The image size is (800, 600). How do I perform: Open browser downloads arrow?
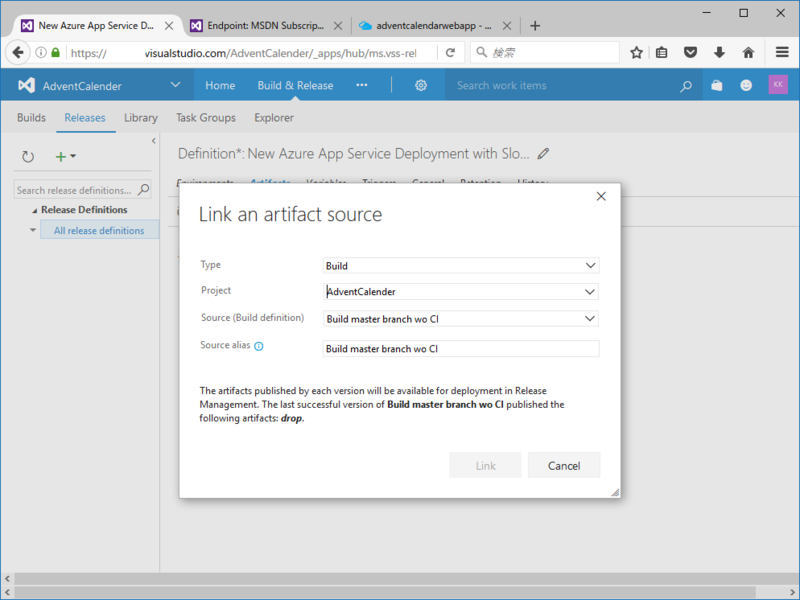pyautogui.click(x=719, y=52)
